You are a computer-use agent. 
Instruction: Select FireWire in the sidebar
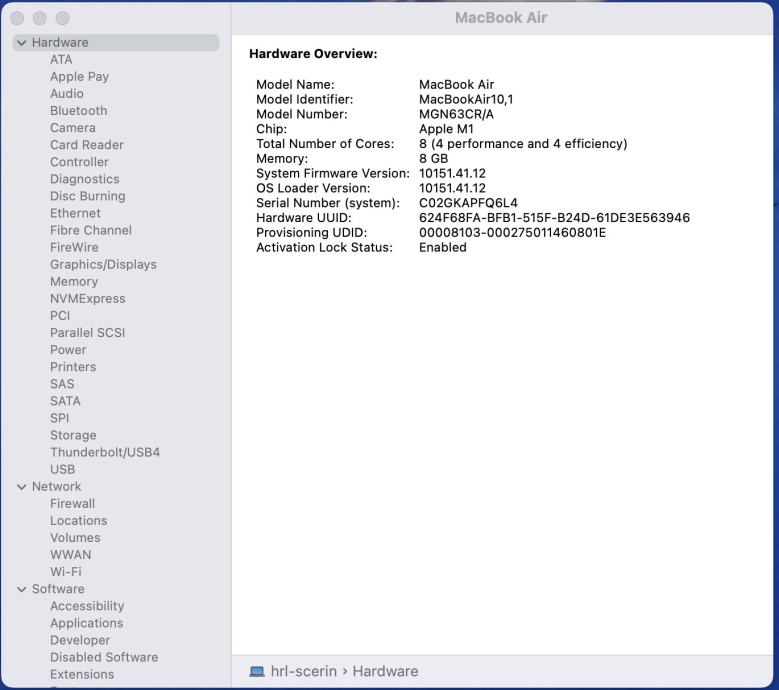pyautogui.click(x=74, y=247)
